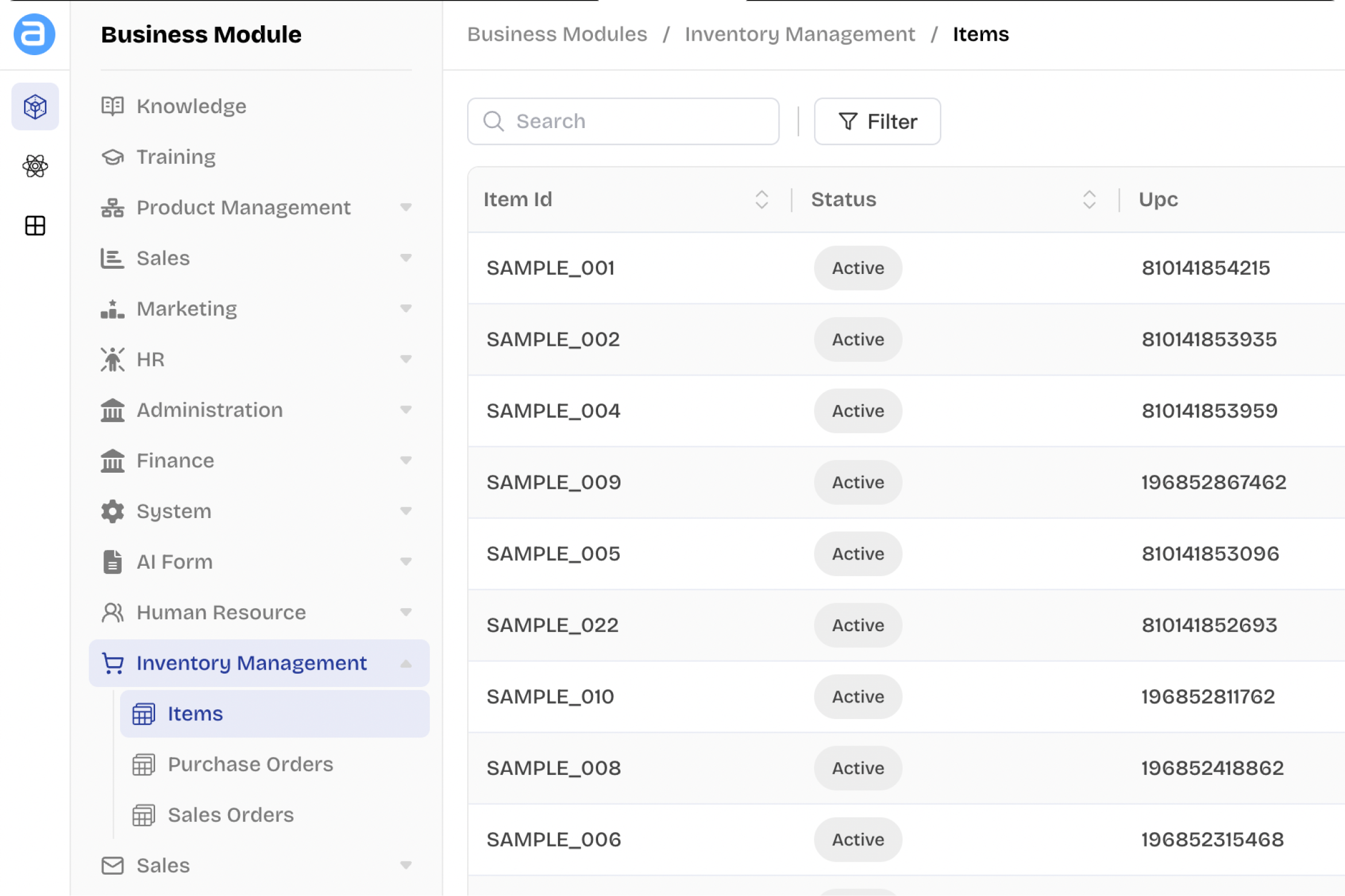The image size is (1345, 896).
Task: Open Sales Orders submenu item
Action: click(230, 815)
